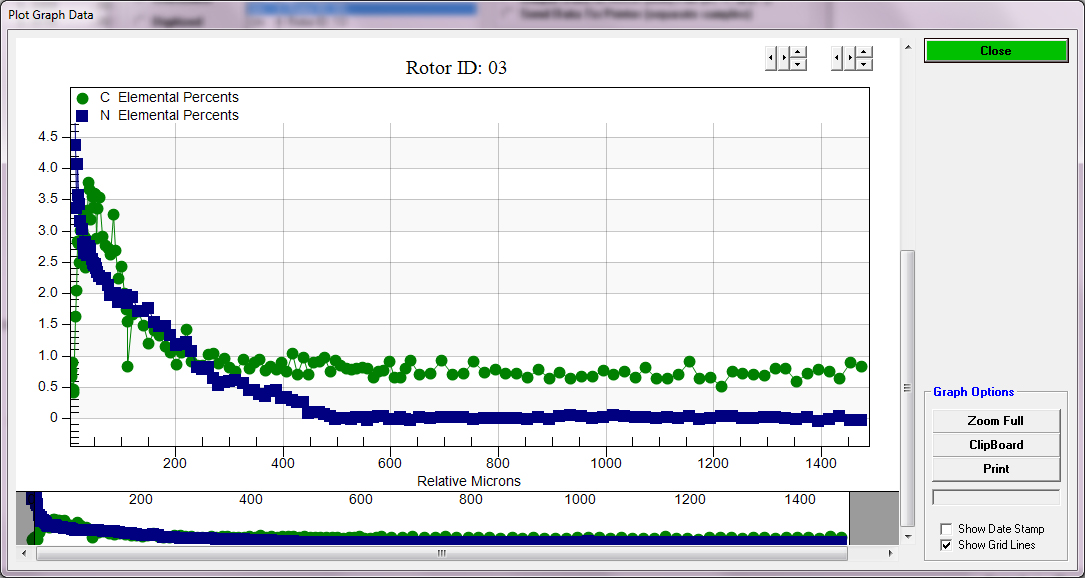Click the horizontal scrollbar right arrow
This screenshot has height=578, width=1085.
pos(891,552)
